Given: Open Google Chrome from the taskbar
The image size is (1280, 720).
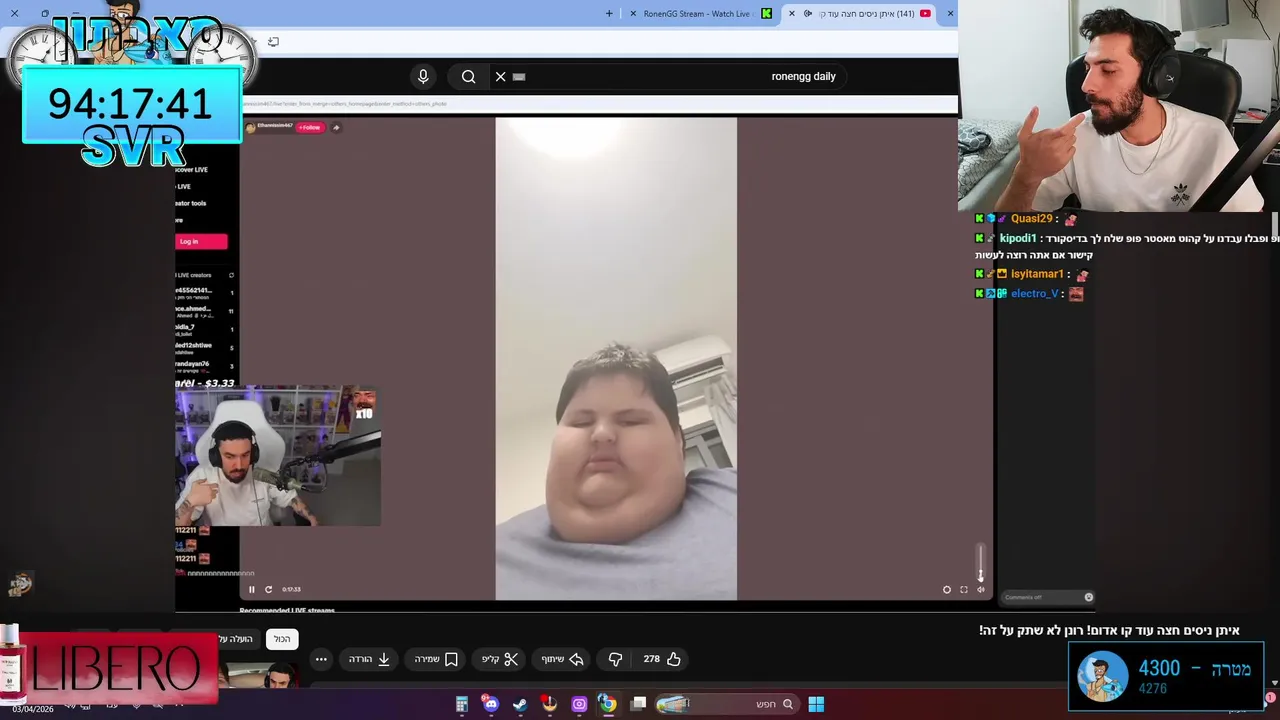Looking at the screenshot, I should click(607, 704).
